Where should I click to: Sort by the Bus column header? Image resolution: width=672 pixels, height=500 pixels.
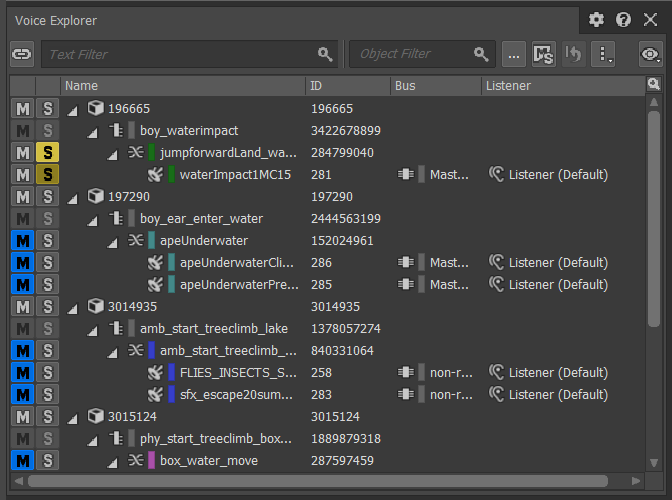click(405, 86)
